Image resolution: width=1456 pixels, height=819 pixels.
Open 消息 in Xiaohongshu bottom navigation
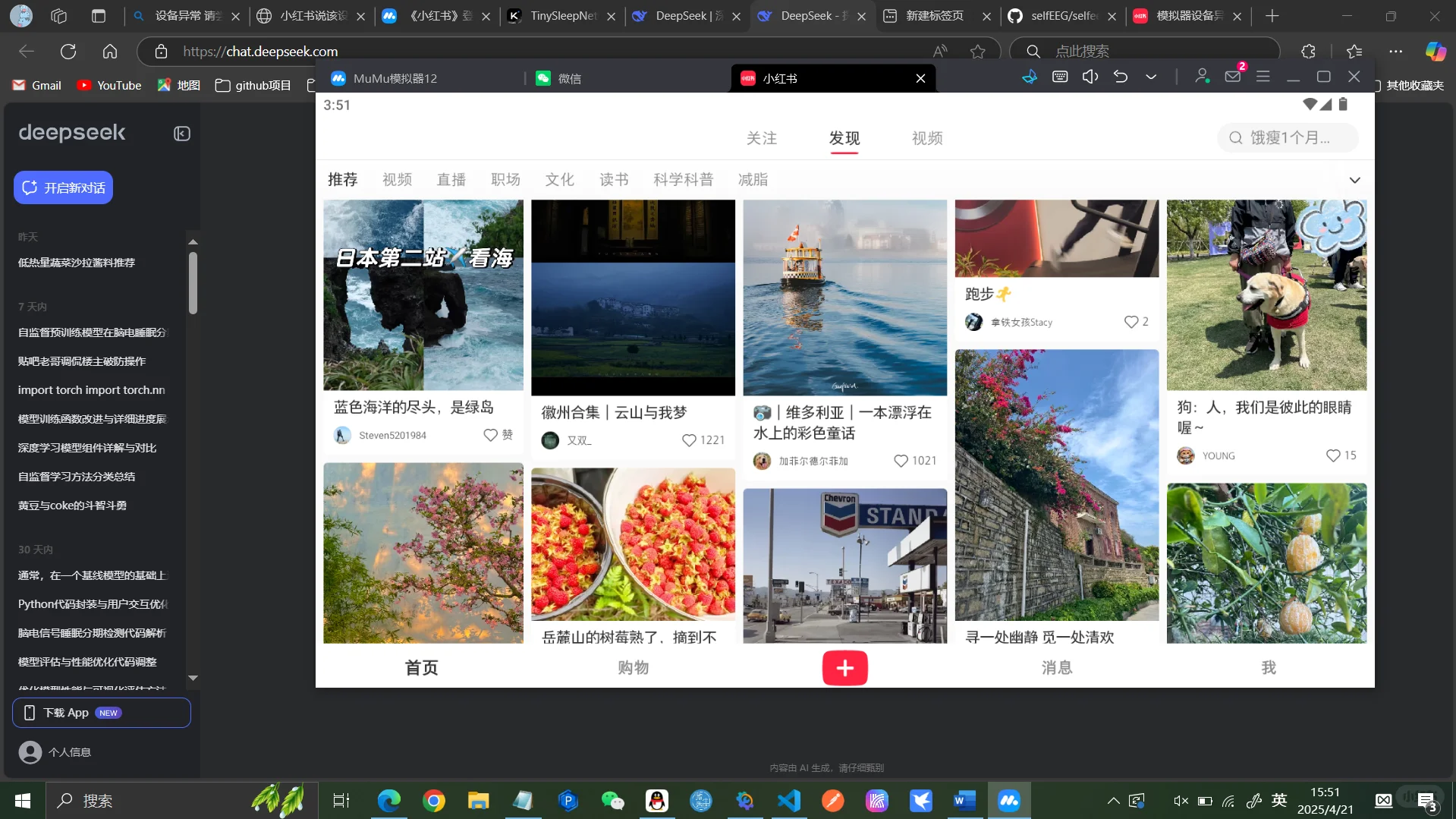tap(1056, 667)
